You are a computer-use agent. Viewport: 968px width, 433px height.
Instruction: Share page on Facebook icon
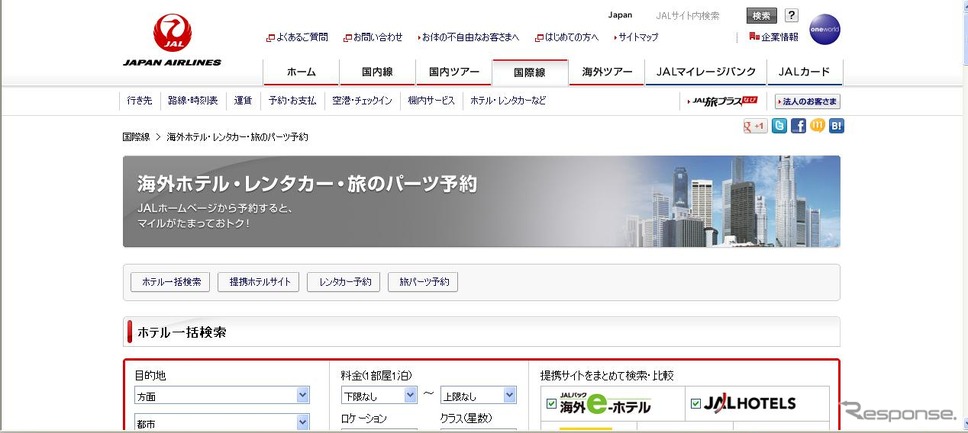pos(798,126)
